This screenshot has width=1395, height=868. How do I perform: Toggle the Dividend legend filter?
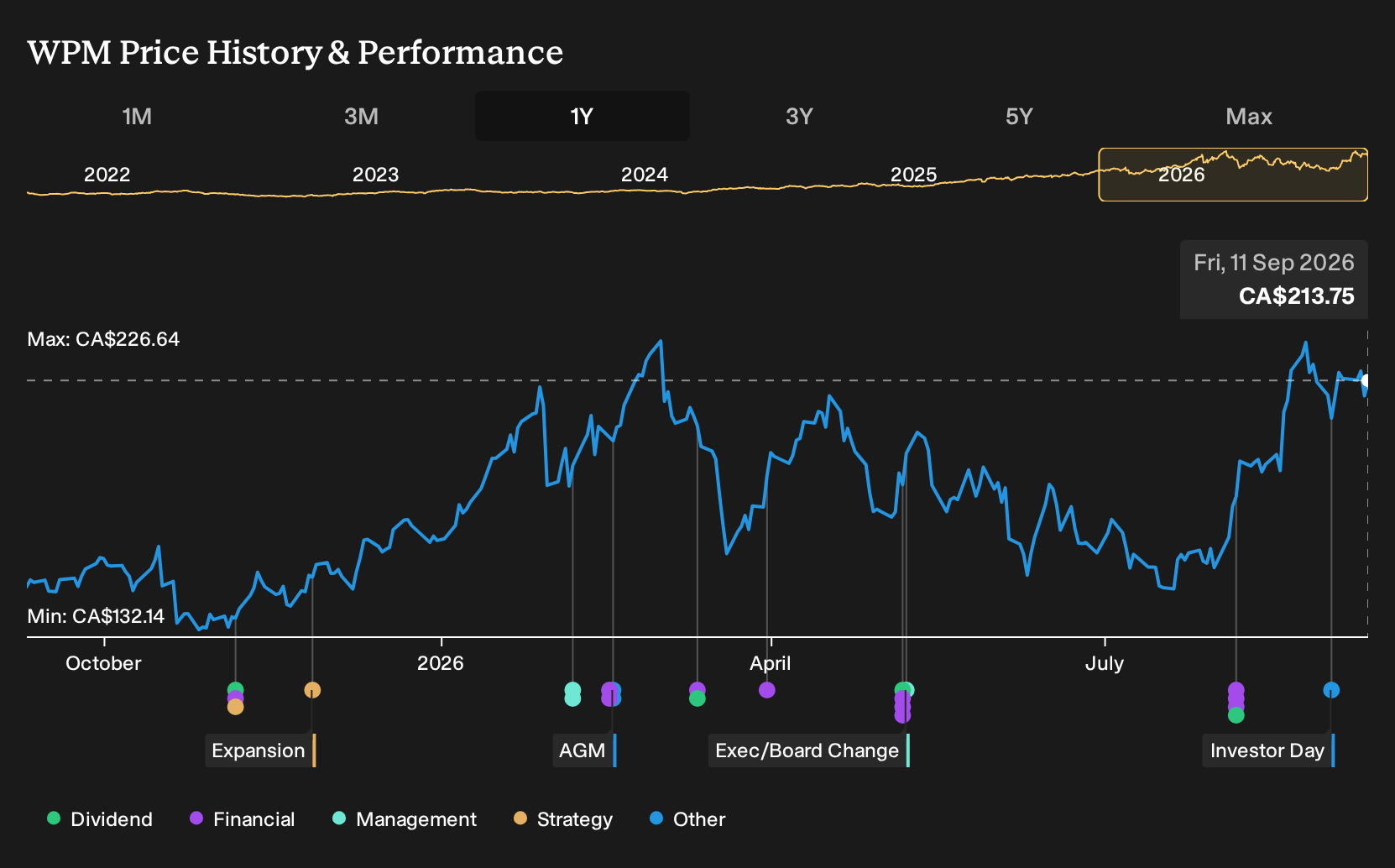pos(100,818)
